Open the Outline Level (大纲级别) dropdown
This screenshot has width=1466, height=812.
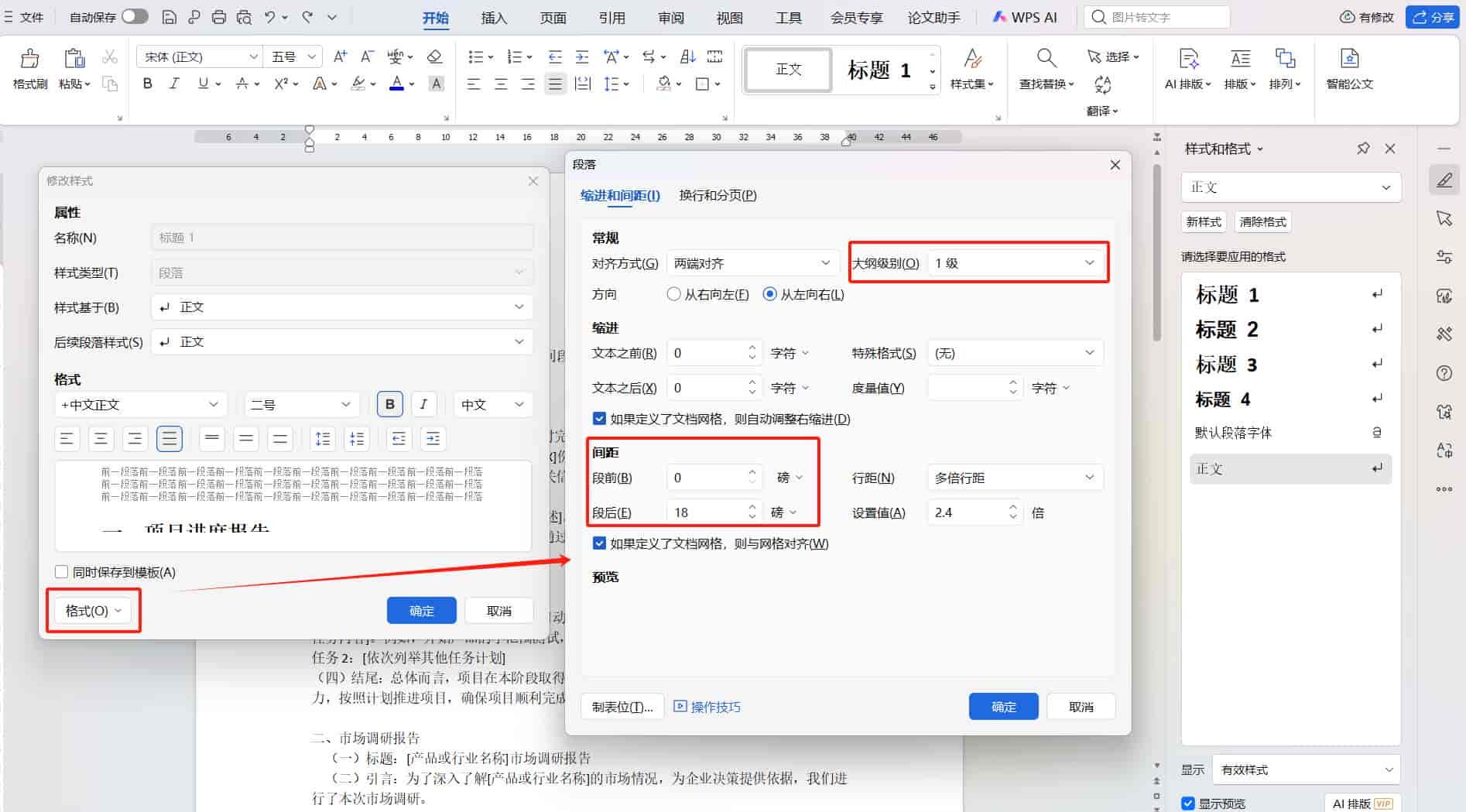(x=1015, y=263)
